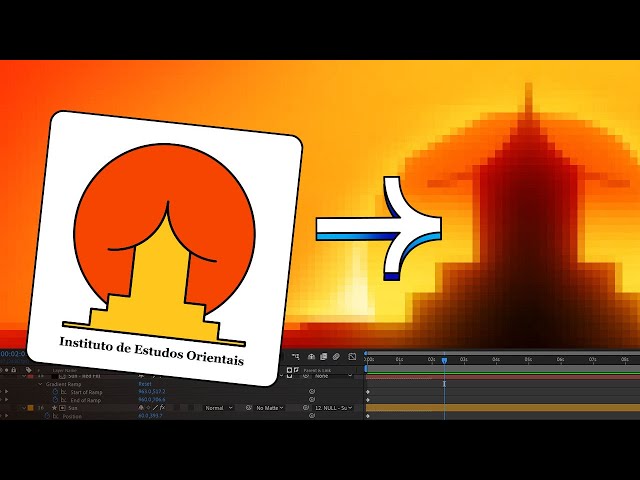Click the blue current time indicator handle
Viewport: 640px width, 480px height.
pyautogui.click(x=444, y=360)
